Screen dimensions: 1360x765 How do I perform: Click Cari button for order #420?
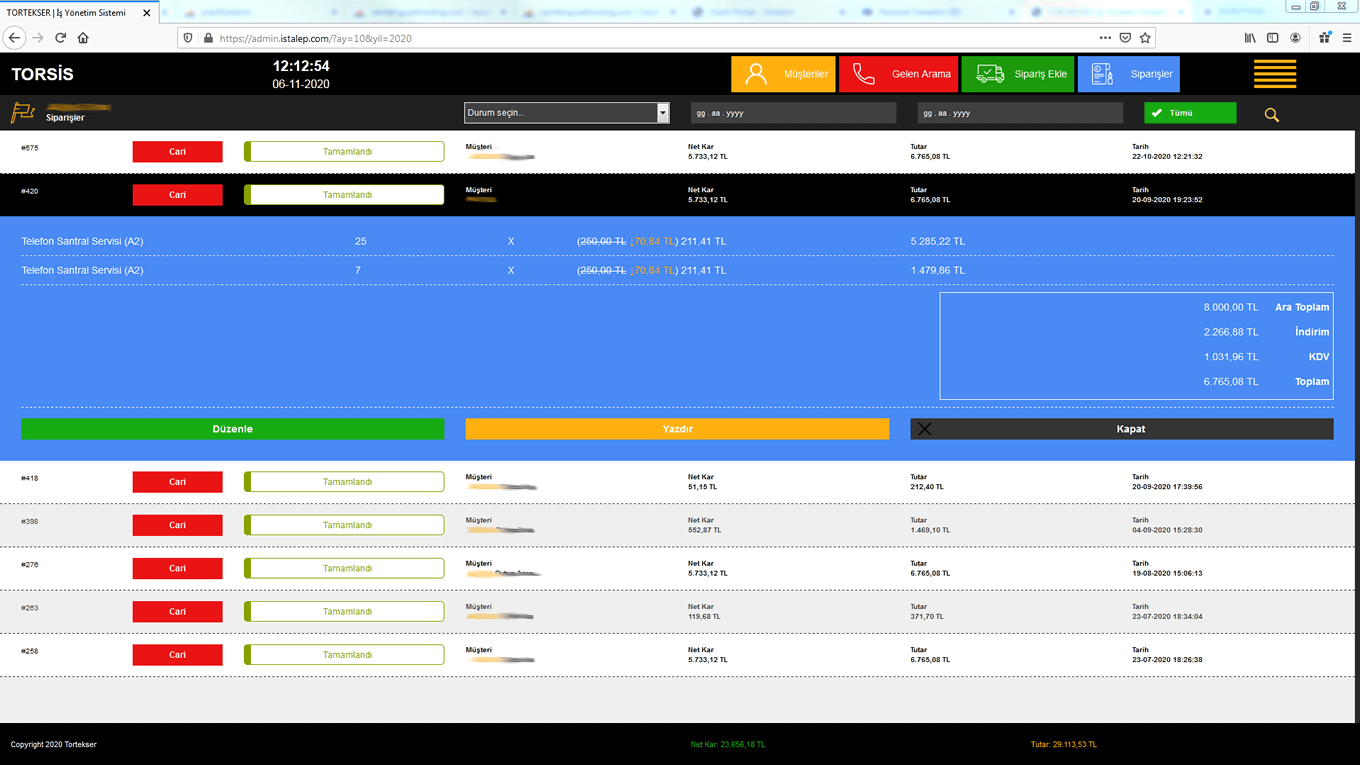pyautogui.click(x=177, y=195)
